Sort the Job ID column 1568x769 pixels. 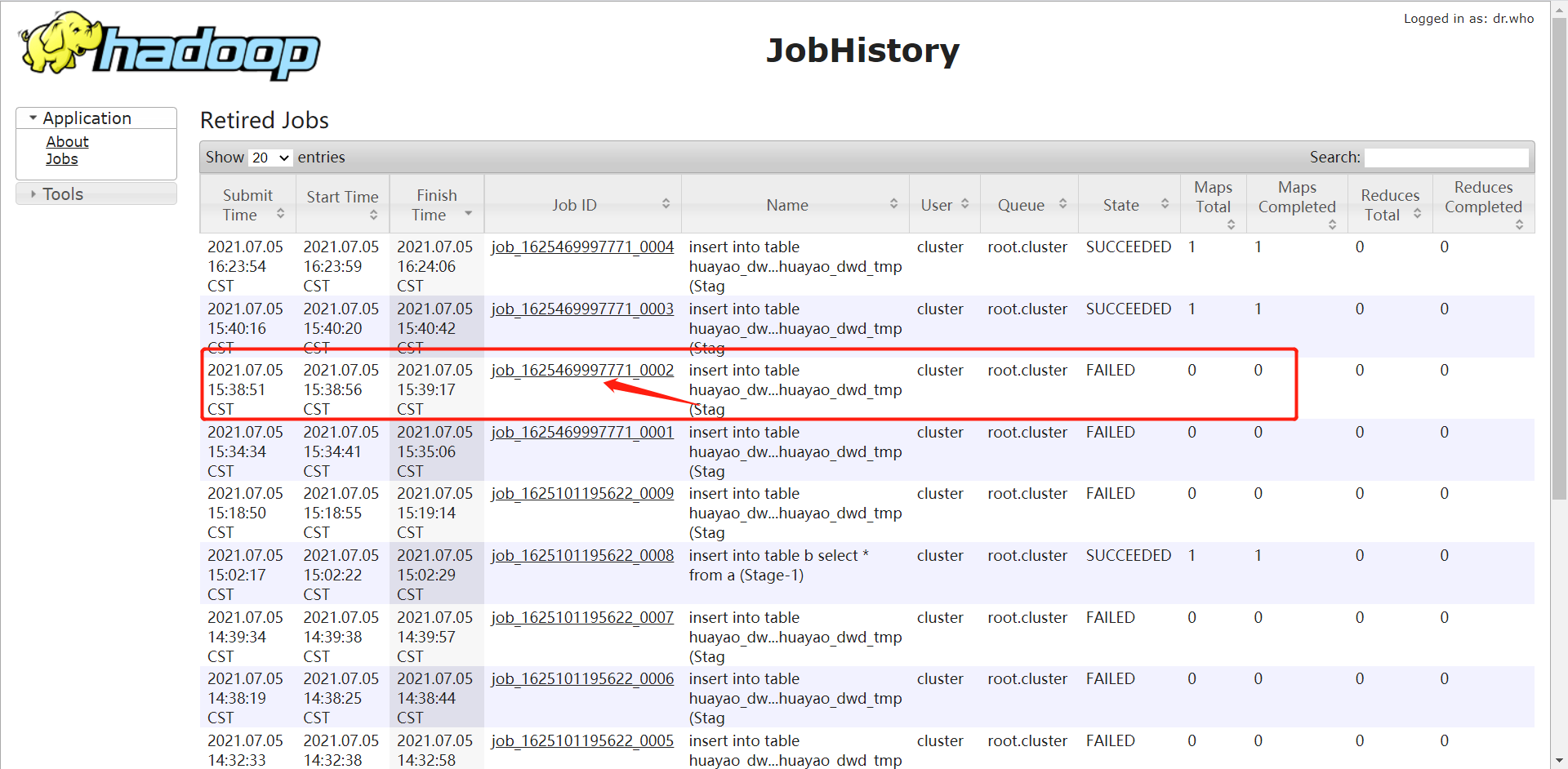click(667, 204)
